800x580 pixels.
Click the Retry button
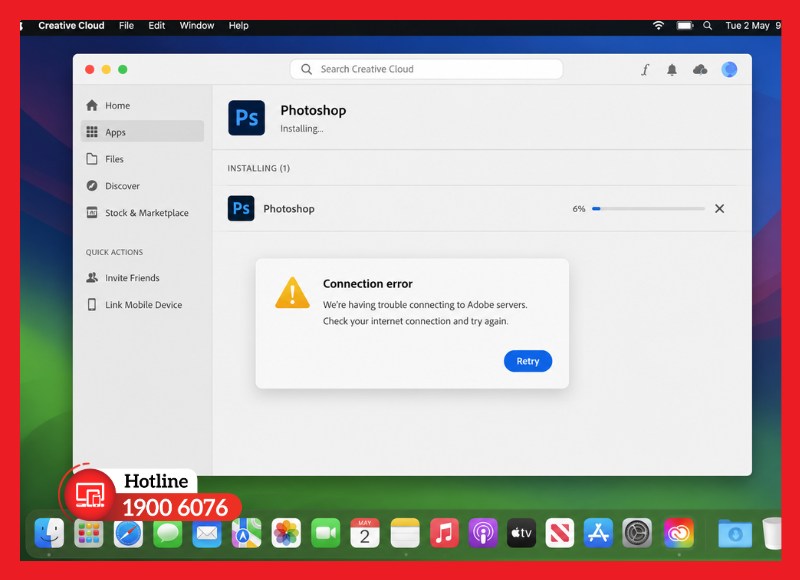pyautogui.click(x=528, y=361)
